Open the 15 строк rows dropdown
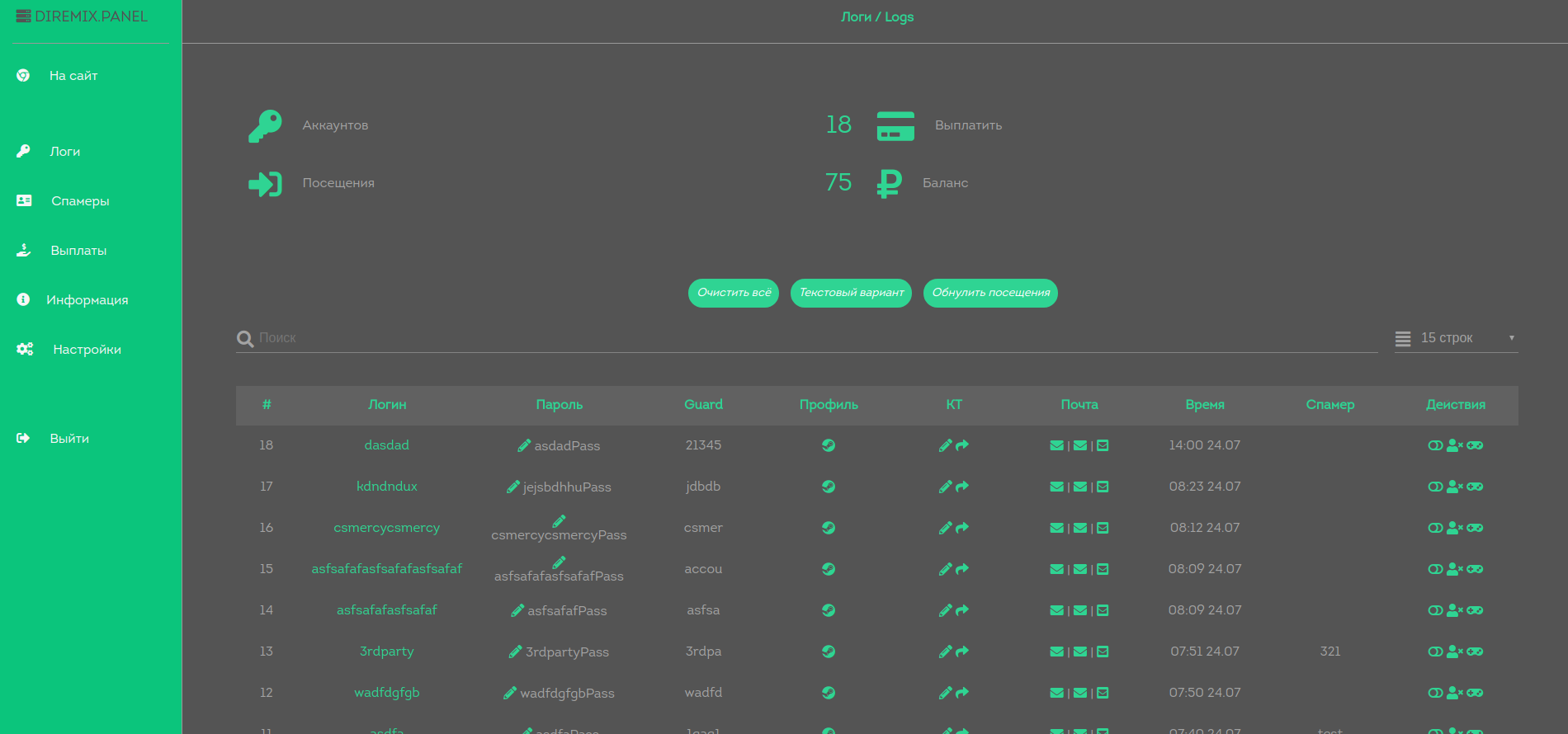The height and width of the screenshot is (734, 1568). (1457, 338)
